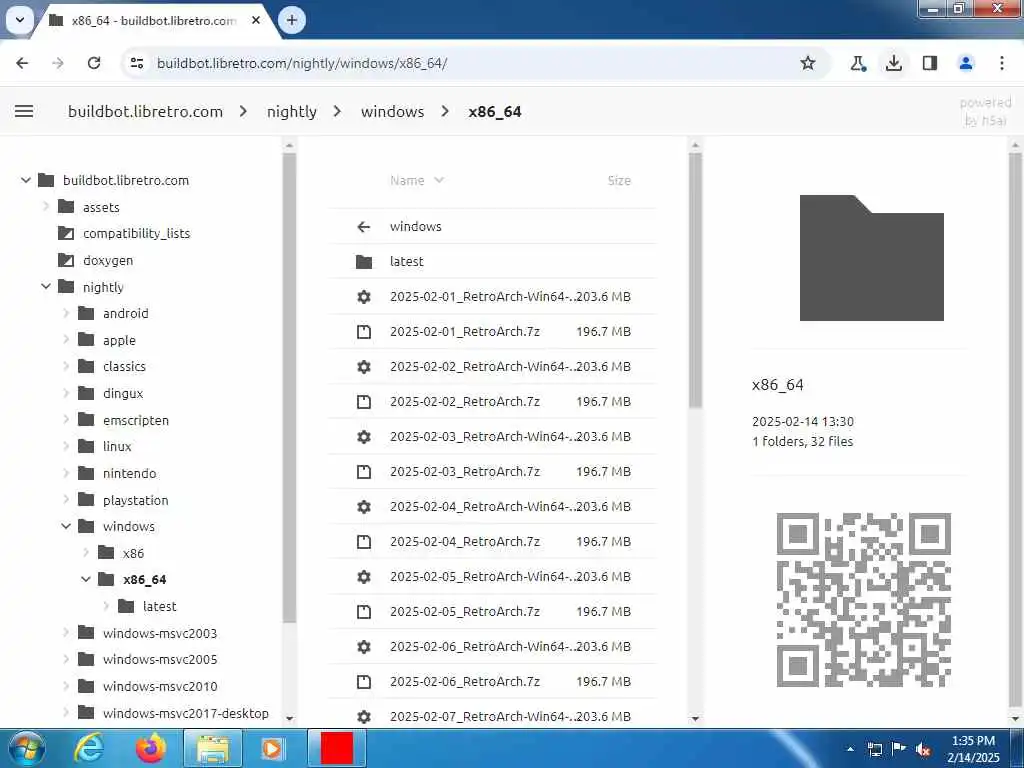Expand the android tree folder
The width and height of the screenshot is (1024, 768).
click(66, 313)
